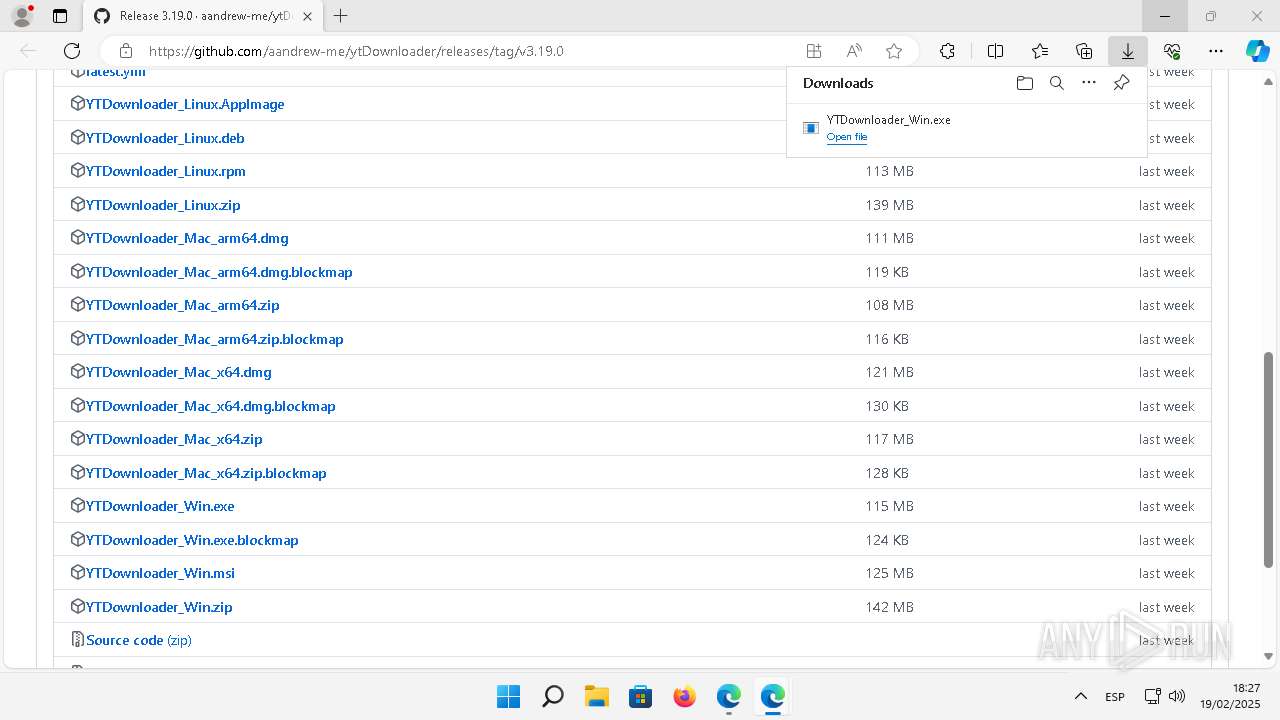
Task: Open the Downloads panel more options dots
Action: [1089, 83]
